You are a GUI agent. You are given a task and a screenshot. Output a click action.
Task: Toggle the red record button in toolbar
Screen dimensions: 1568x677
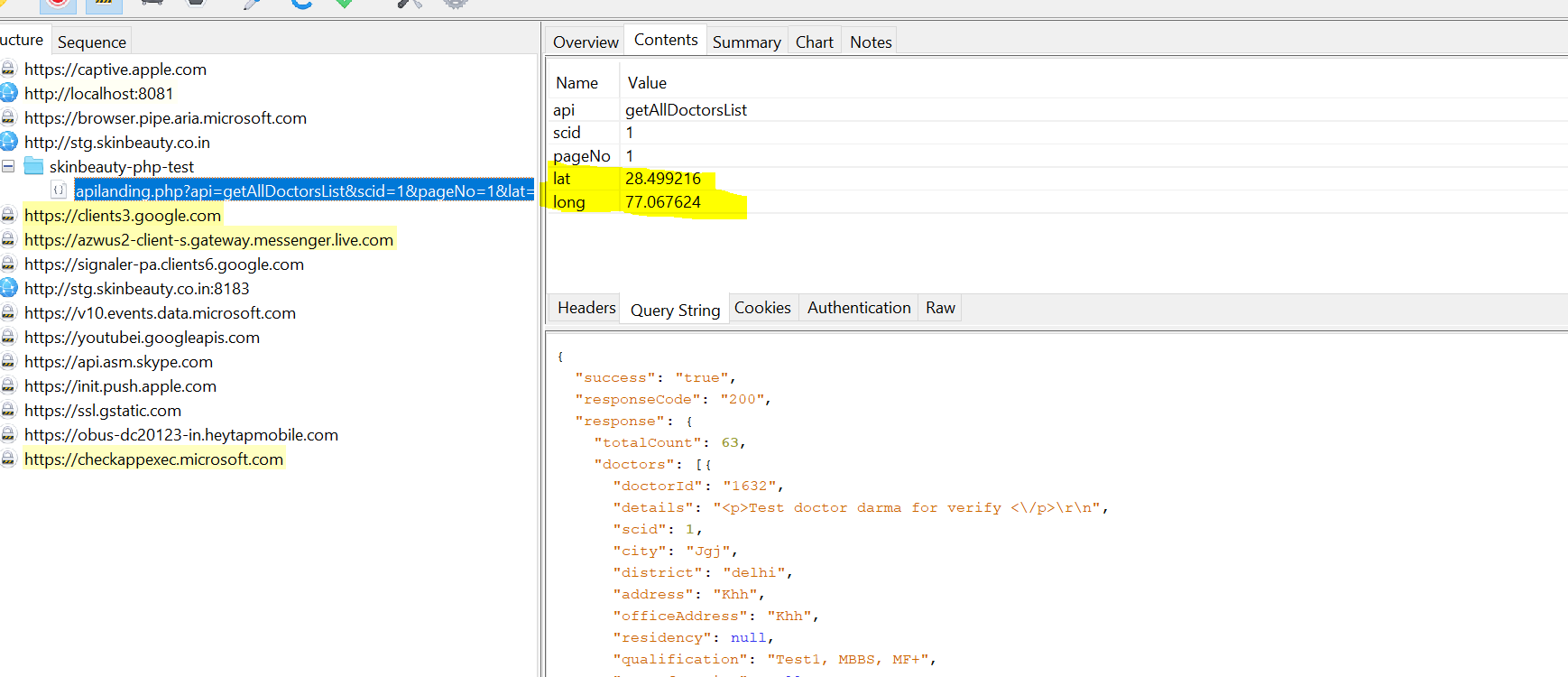point(58,4)
